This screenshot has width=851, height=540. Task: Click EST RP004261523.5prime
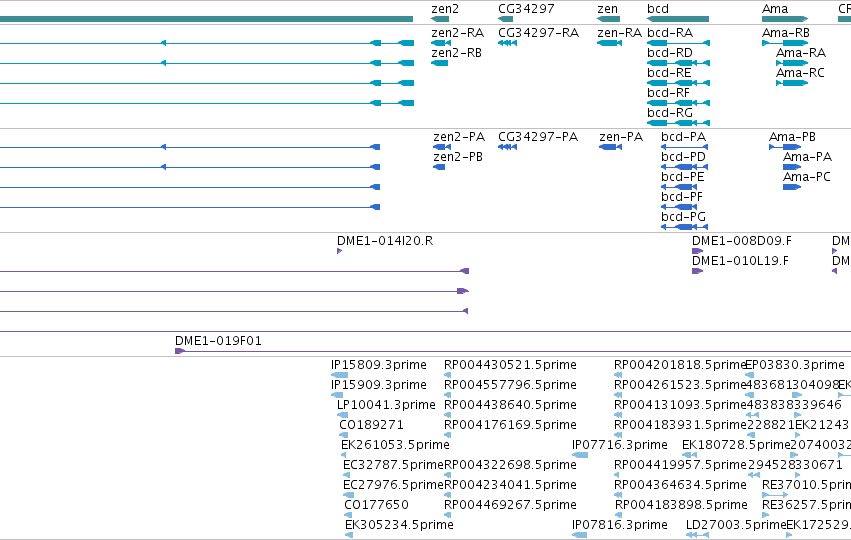(x=680, y=385)
